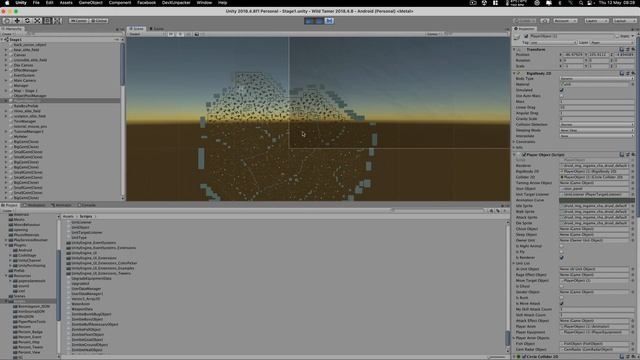
Task: Toggle the Is Renderer checkbox
Action: pos(562,258)
